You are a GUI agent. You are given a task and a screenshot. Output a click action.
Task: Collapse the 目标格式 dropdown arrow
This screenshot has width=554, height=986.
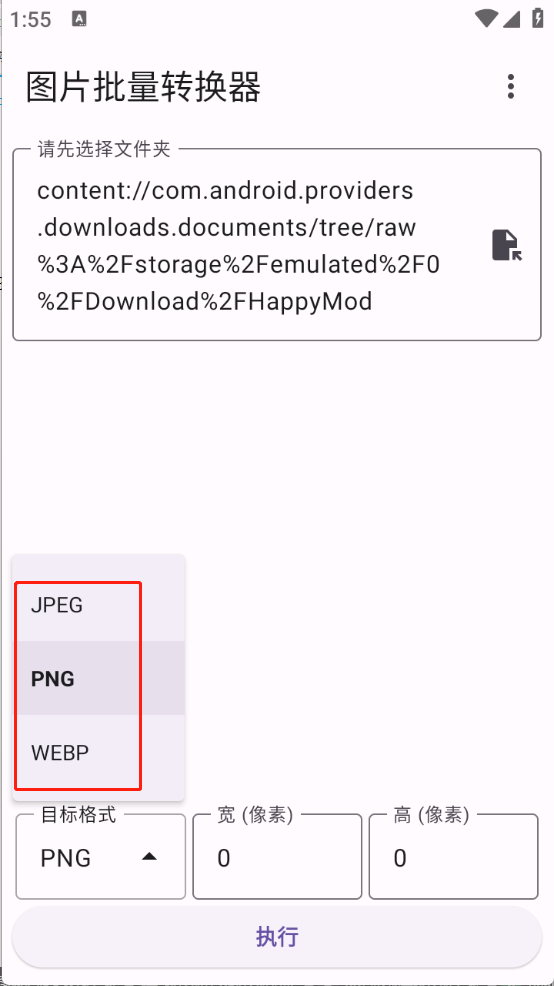tap(149, 856)
